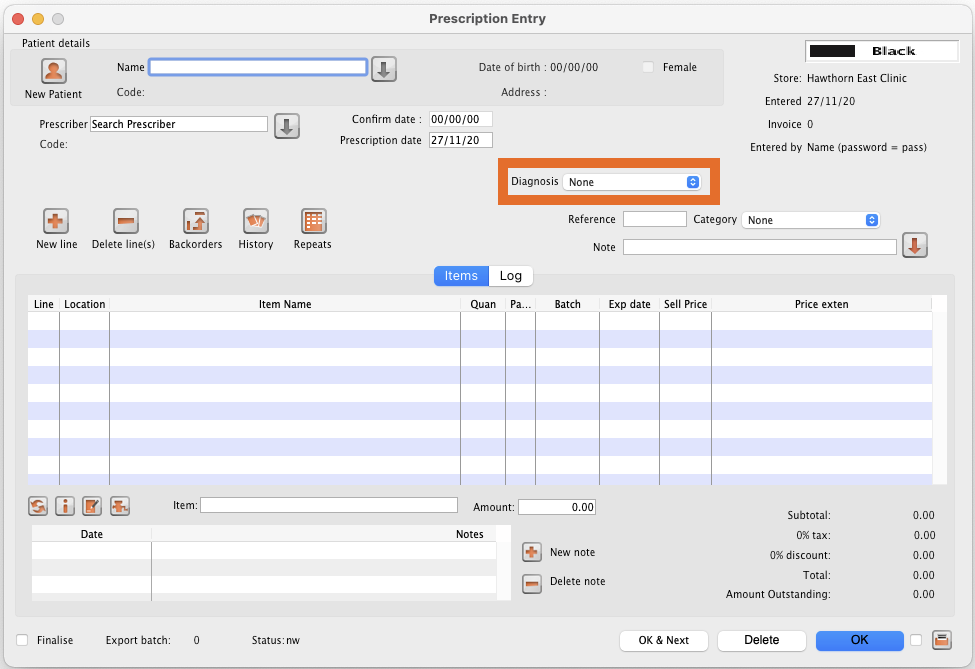Screen dimensions: 975x669
Task: Click the Delete line(s) minus icon
Action: pyautogui.click(x=125, y=222)
